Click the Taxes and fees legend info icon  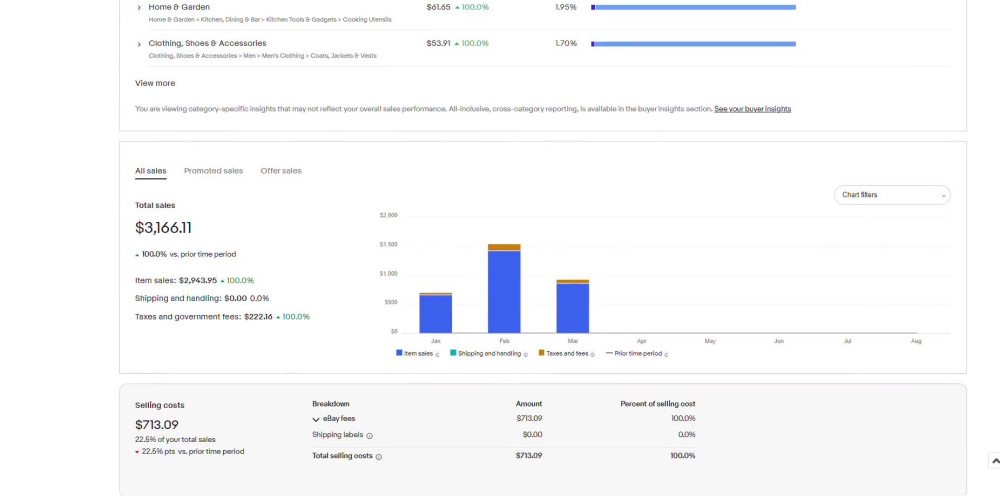(x=592, y=354)
